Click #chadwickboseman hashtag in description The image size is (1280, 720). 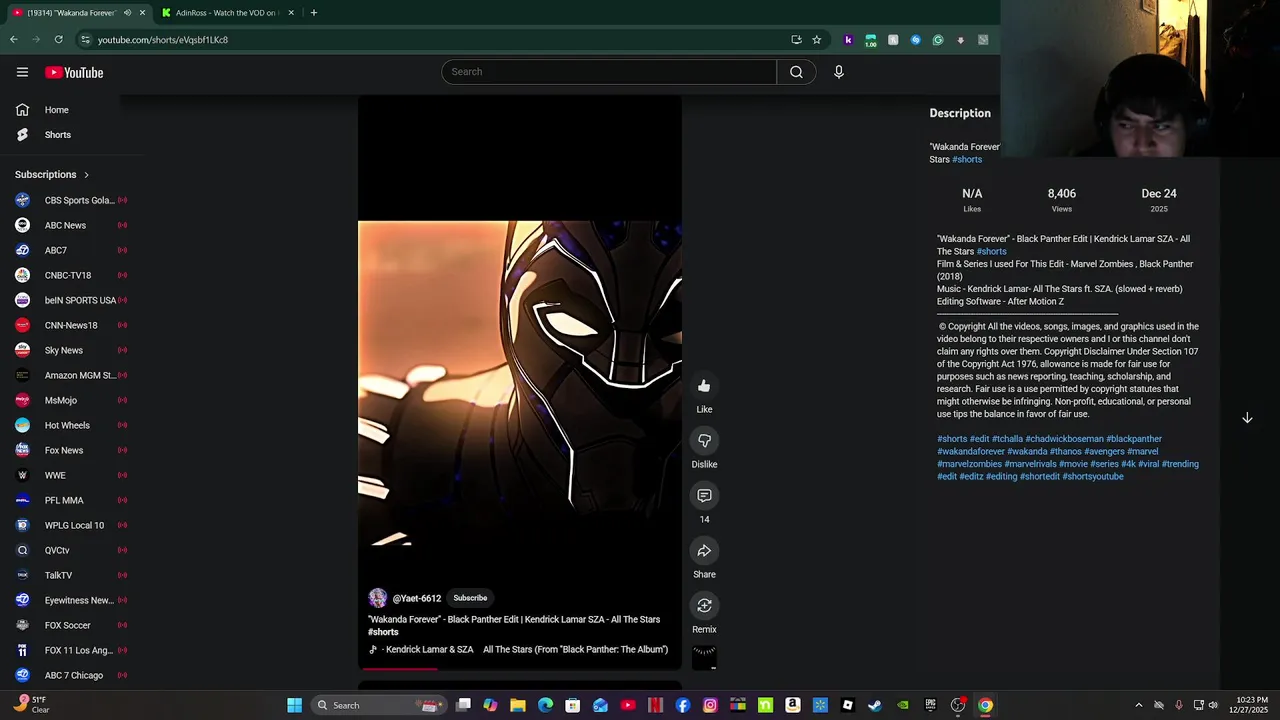[x=1064, y=439]
